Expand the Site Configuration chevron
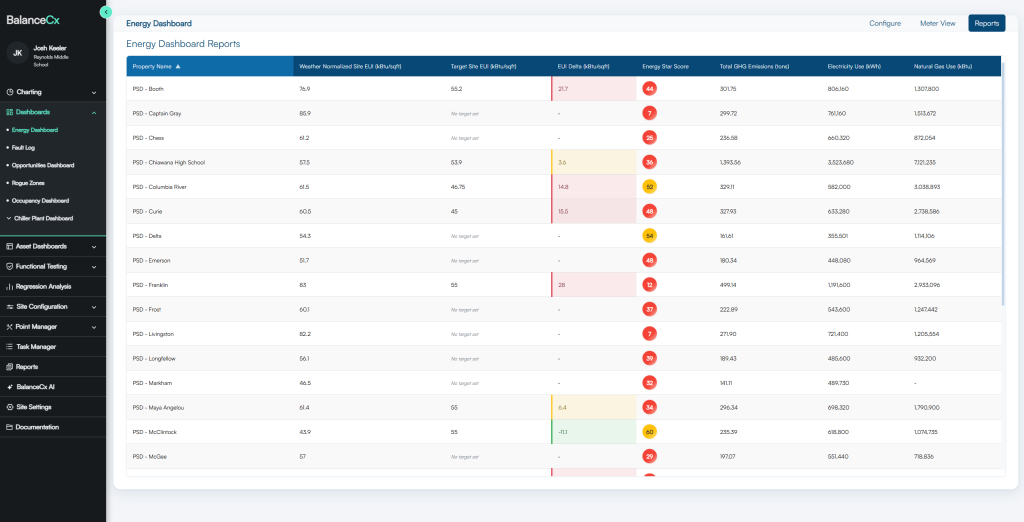Screen dimensions: 1024x522 94,307
